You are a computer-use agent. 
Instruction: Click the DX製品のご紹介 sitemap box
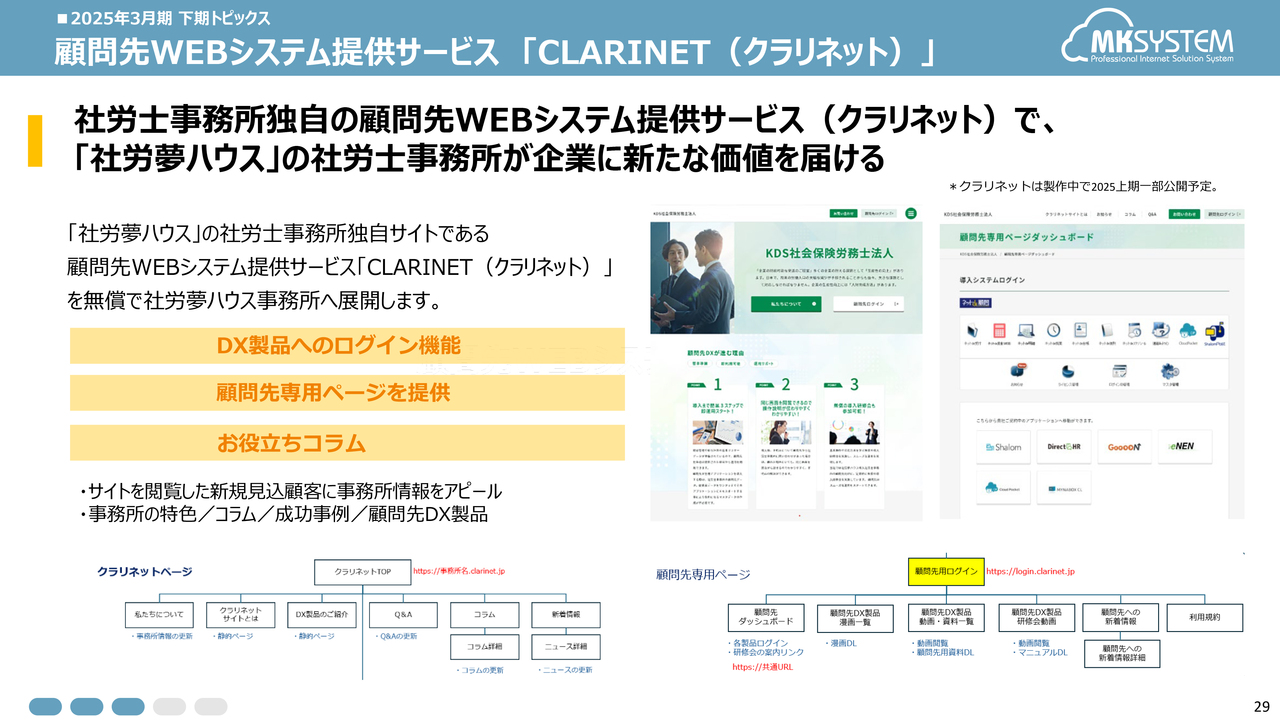322,615
